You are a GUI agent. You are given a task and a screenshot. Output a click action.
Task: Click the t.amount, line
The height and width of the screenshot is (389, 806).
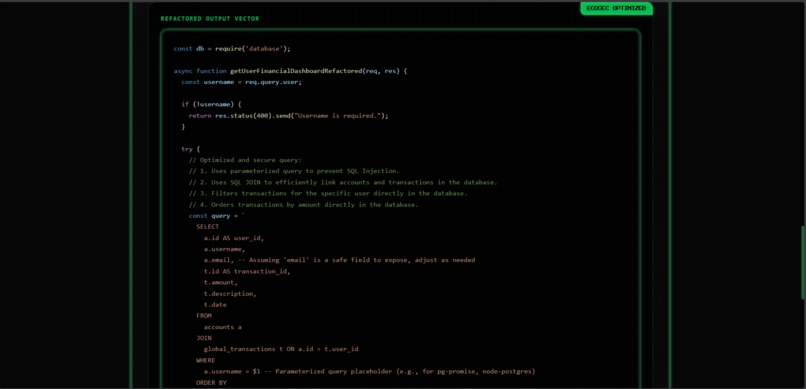pos(221,283)
